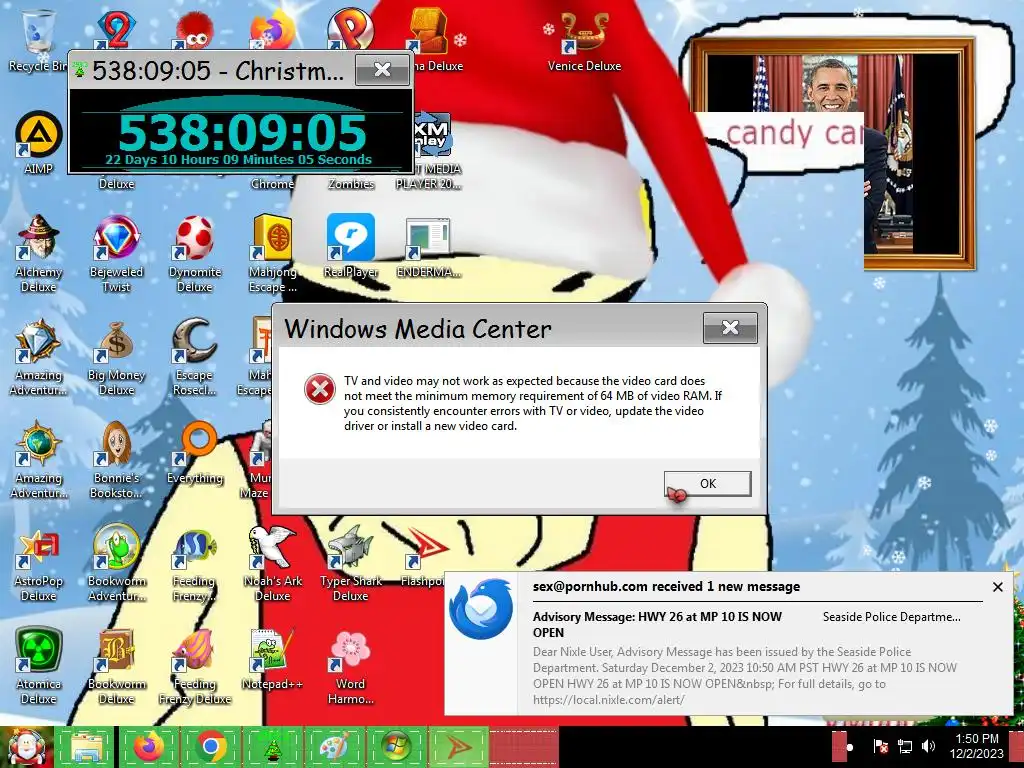Click the Thunderbird logo in the notification

481,609
